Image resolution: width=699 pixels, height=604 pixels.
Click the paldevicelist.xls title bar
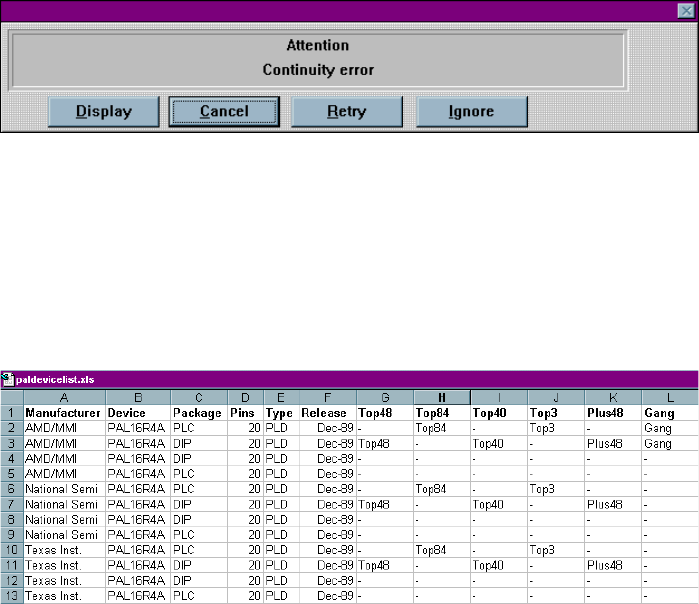[x=350, y=379]
